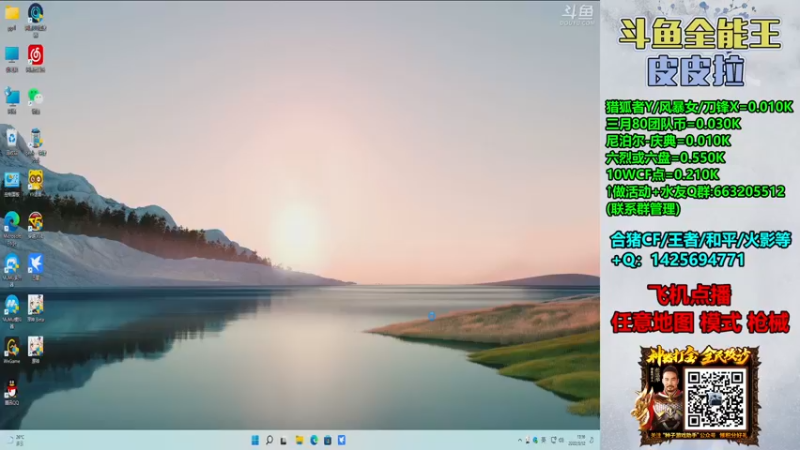Open the volume icon in the system tray
This screenshot has height=450, width=800.
[x=561, y=440]
